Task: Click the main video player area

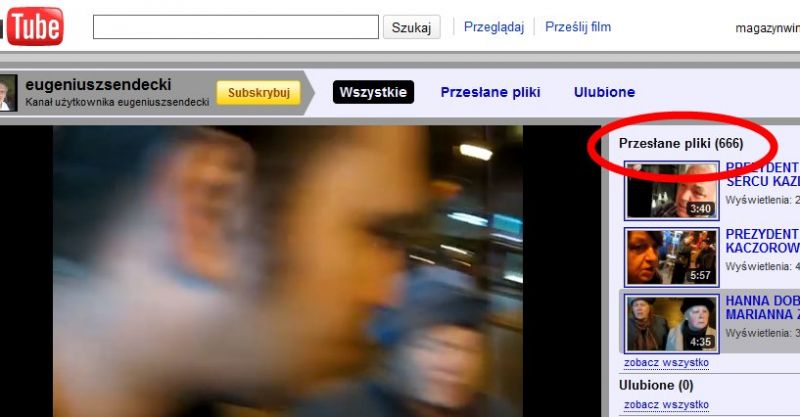Action: coord(300,271)
